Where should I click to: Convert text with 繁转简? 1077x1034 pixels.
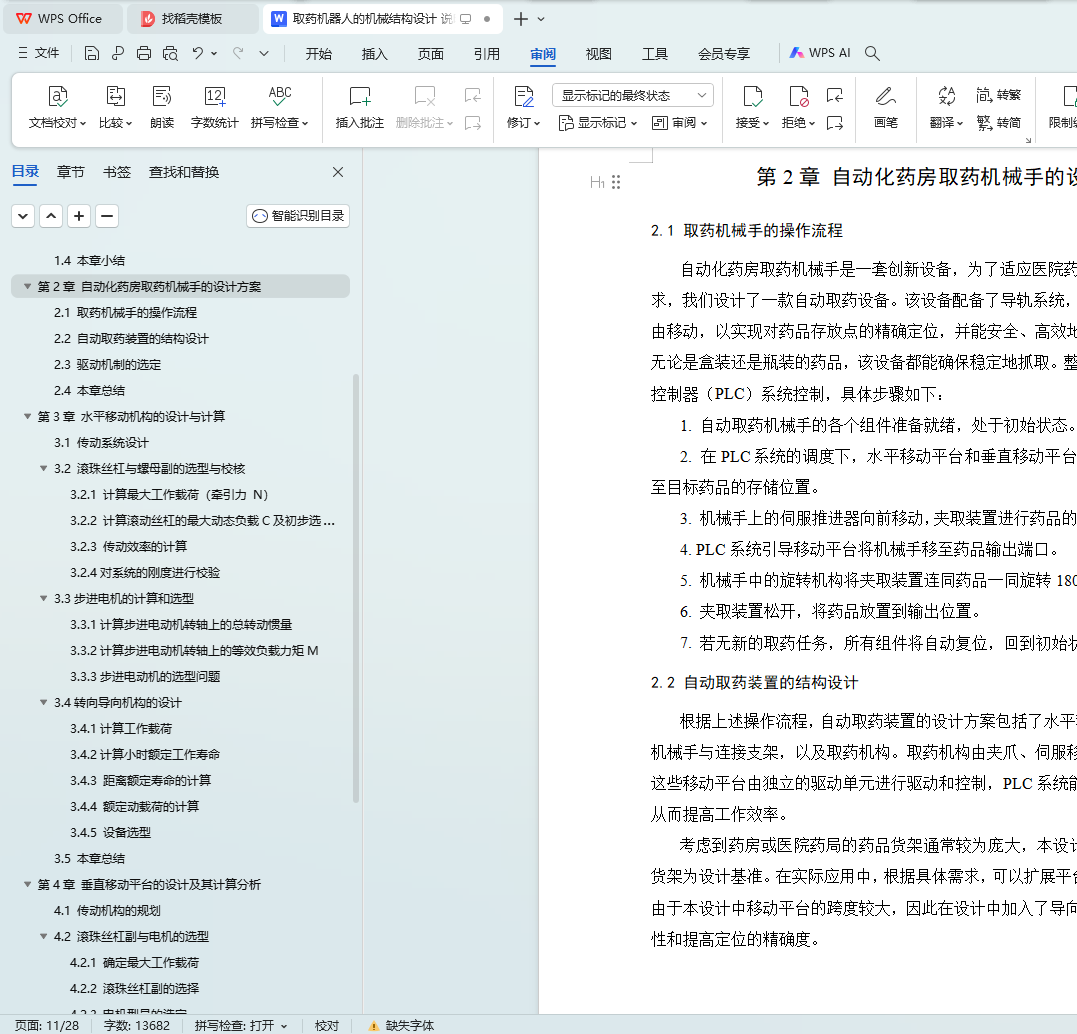(999, 123)
